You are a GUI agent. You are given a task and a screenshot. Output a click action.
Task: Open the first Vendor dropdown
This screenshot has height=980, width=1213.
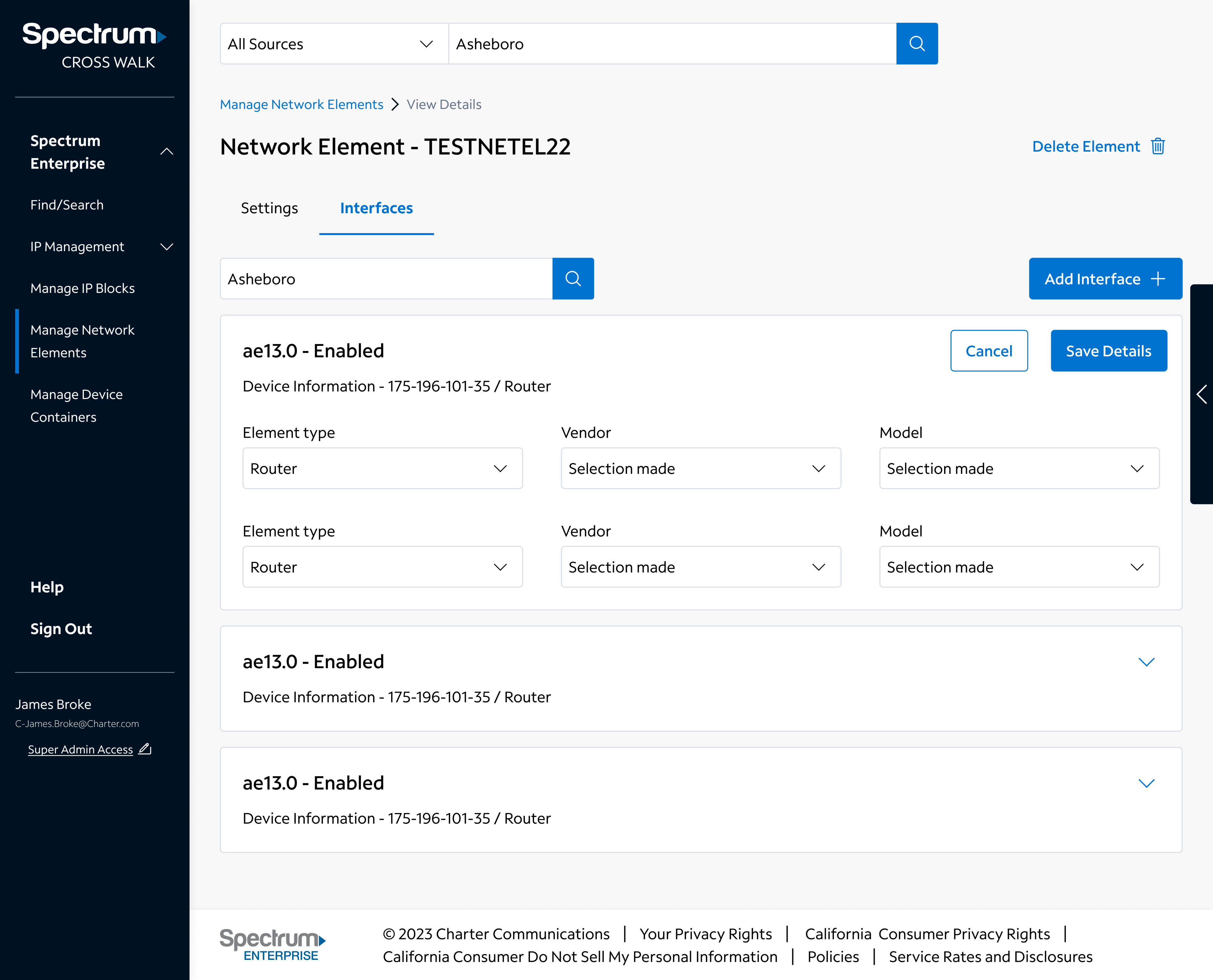[701, 469]
